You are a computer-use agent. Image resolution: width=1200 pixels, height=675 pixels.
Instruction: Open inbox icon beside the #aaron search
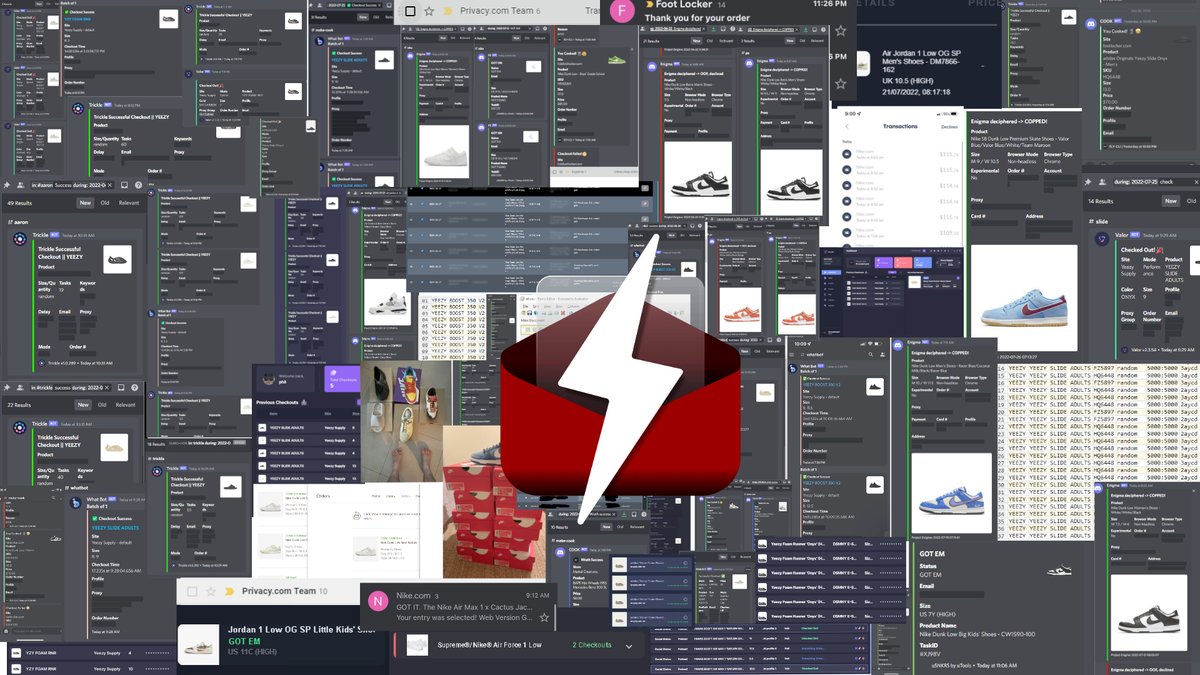124,185
